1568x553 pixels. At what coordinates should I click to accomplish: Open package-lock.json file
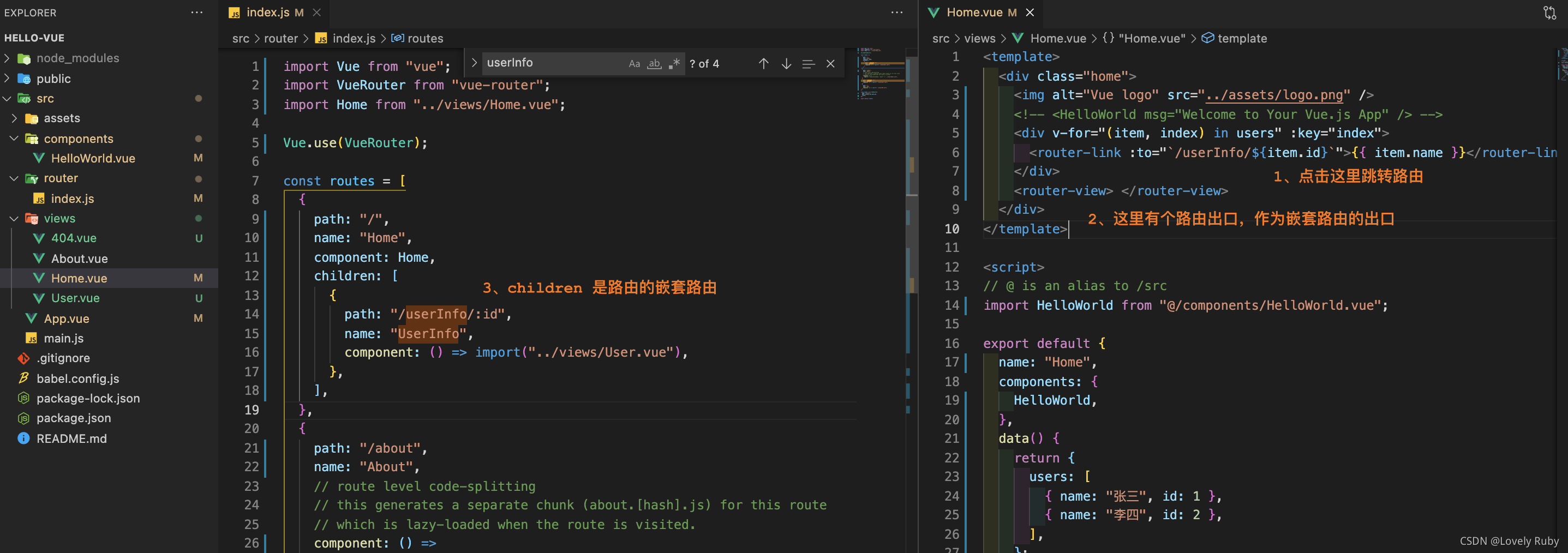coord(88,399)
